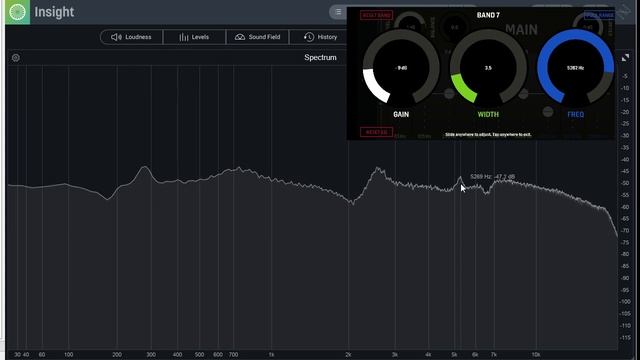Open the hamburger menu in the top bar

pos(338,12)
